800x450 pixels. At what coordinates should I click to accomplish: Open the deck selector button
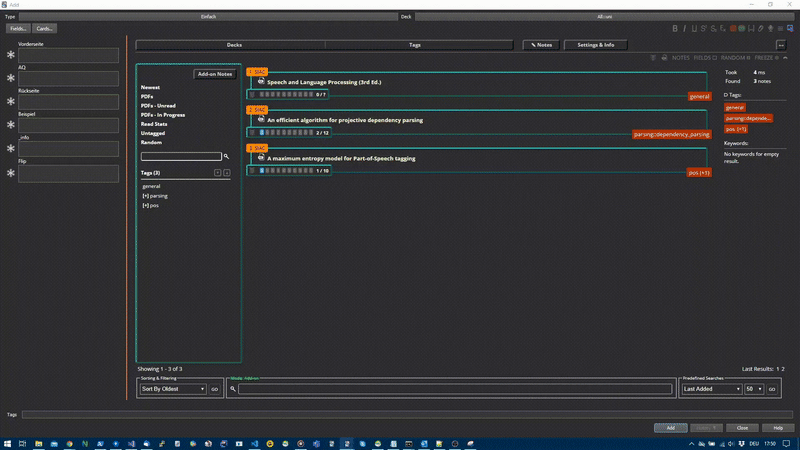(x=605, y=17)
